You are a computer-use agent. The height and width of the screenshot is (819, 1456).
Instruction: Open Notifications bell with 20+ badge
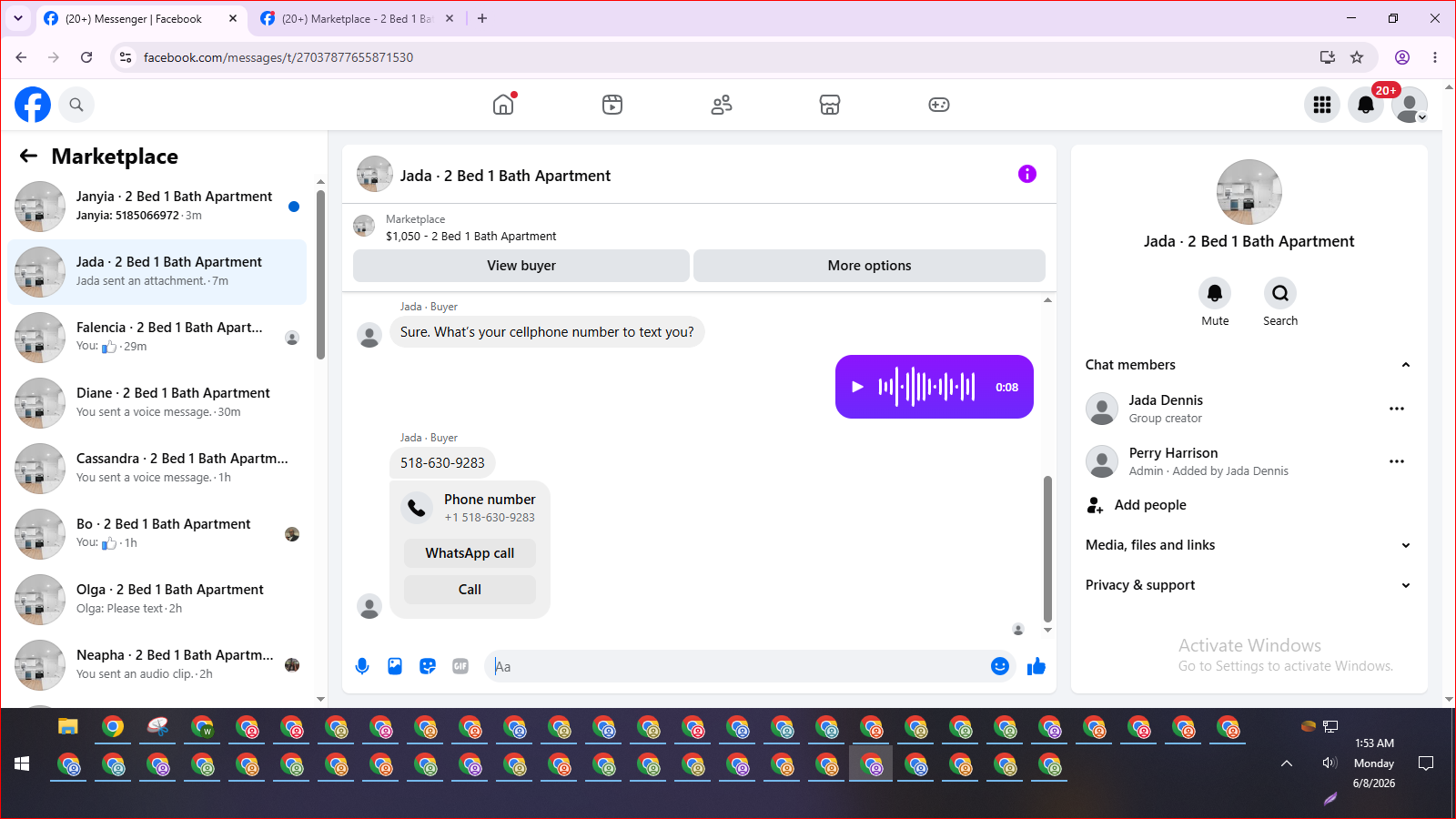(x=1366, y=105)
